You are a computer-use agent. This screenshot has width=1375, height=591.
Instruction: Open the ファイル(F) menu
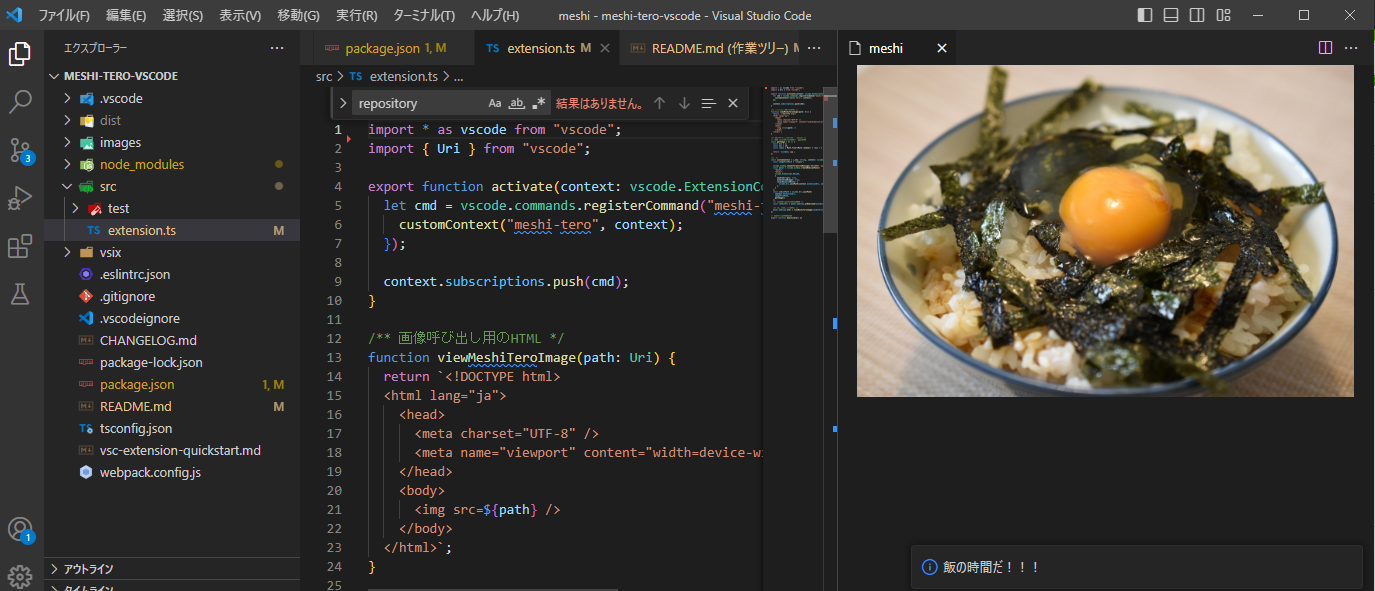point(64,15)
